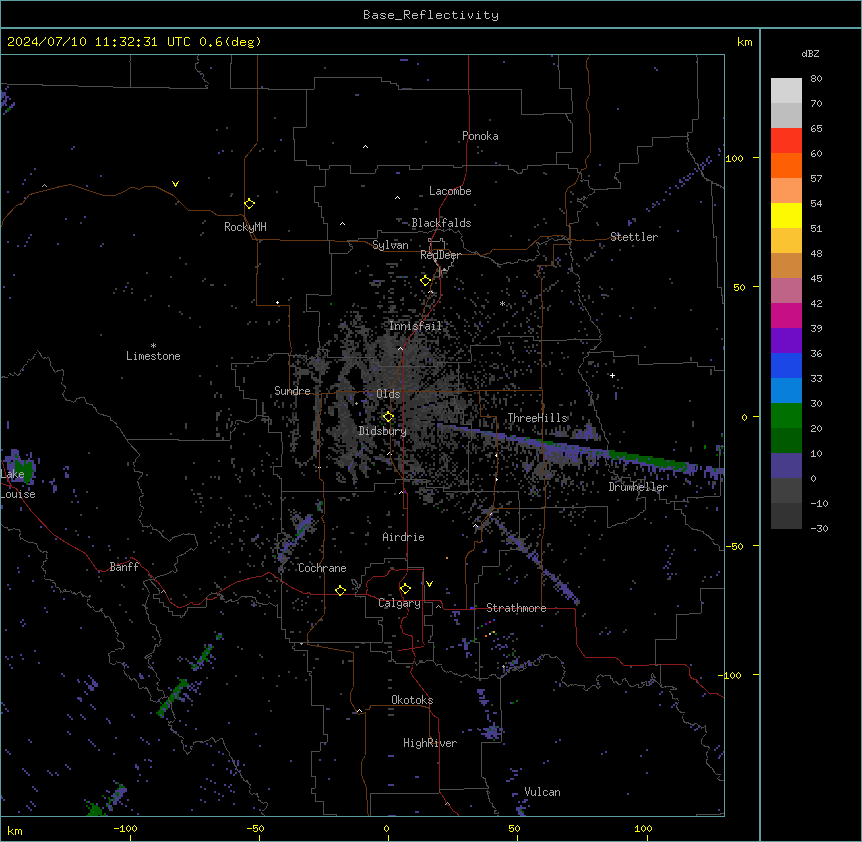
Task: Click the Olds label
Action: click(388, 394)
